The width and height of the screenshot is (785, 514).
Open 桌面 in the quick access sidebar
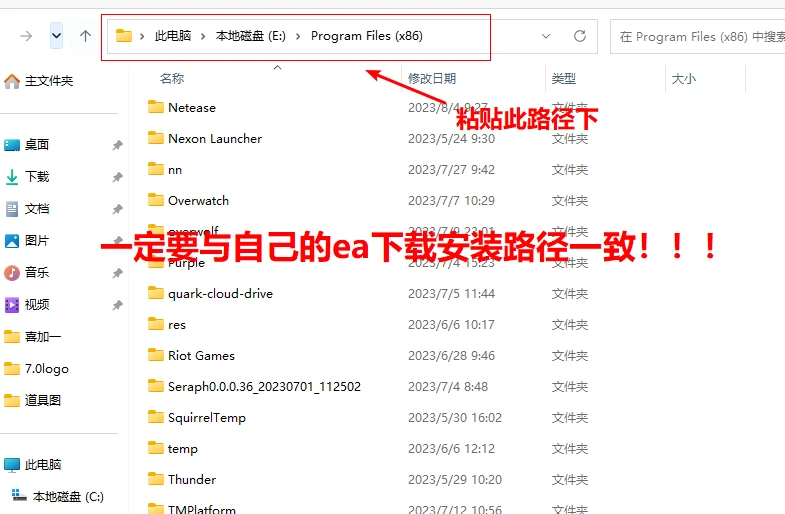pyautogui.click(x=37, y=144)
